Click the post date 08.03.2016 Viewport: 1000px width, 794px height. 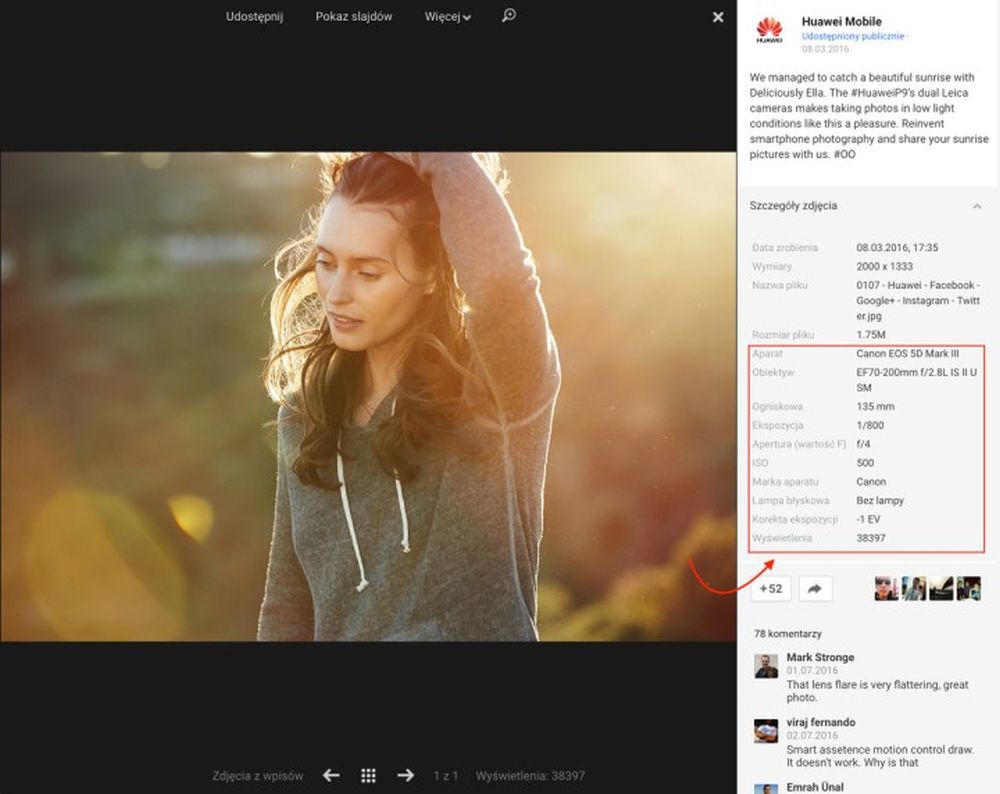coord(825,49)
